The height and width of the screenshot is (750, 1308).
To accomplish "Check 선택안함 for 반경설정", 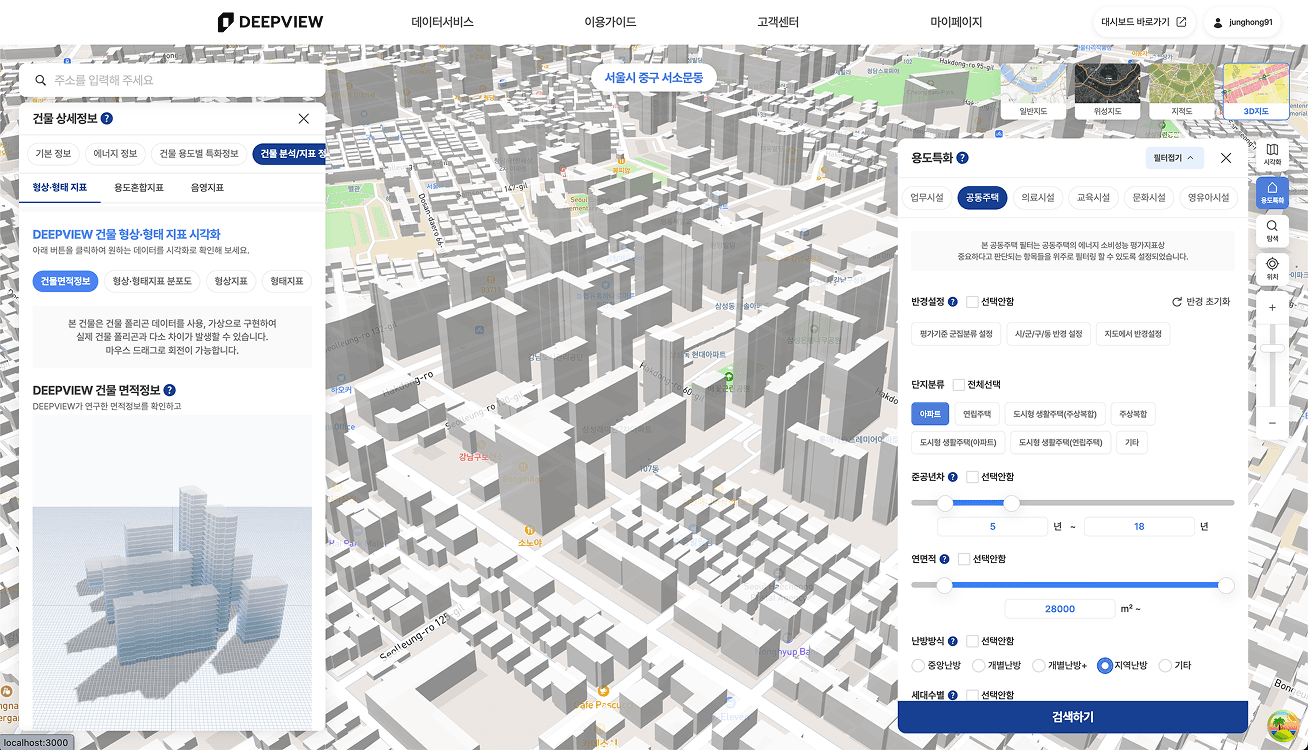I will pos(972,302).
